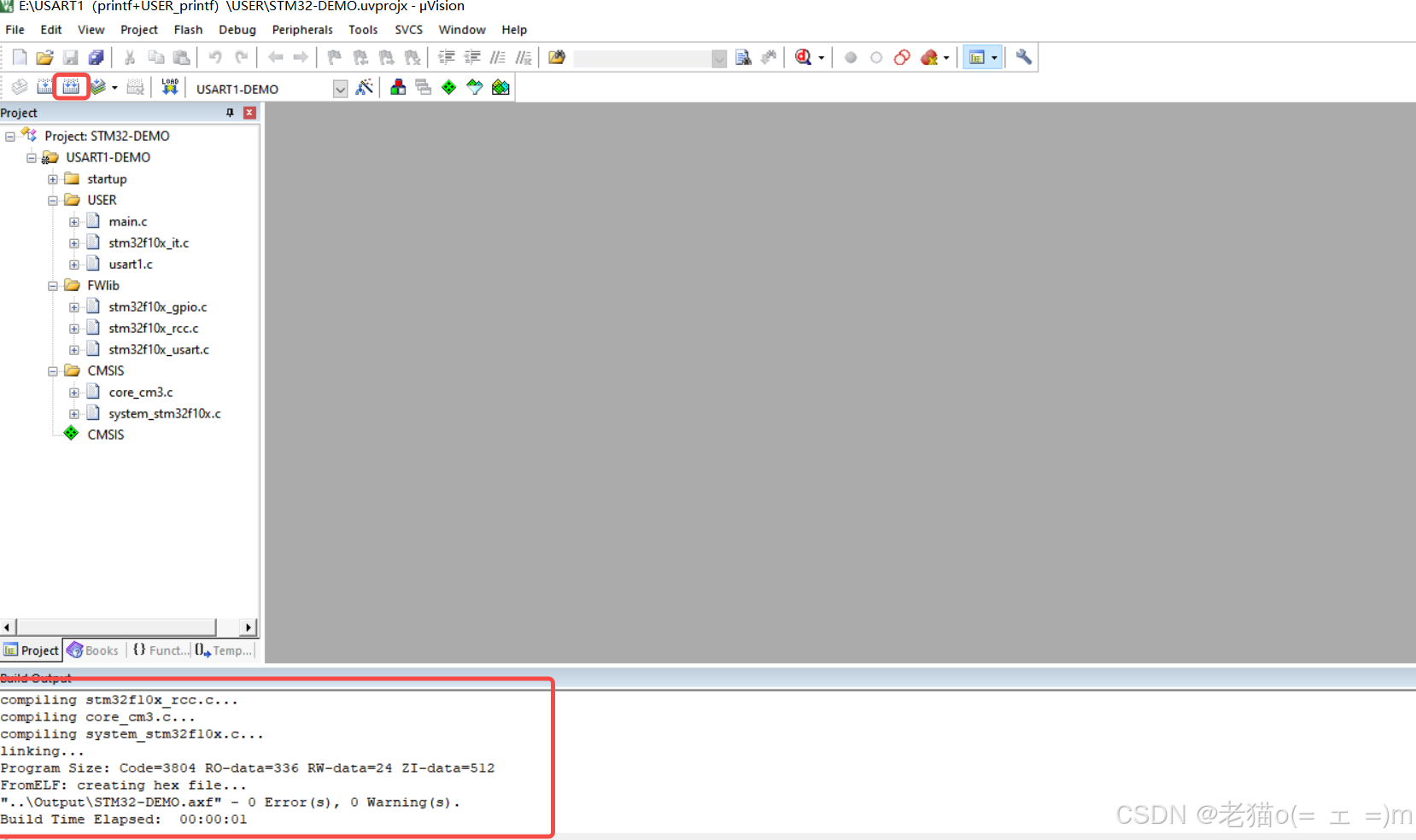Click the find text input field in the toolbar
Image resolution: width=1416 pixels, height=840 pixels.
coord(642,58)
